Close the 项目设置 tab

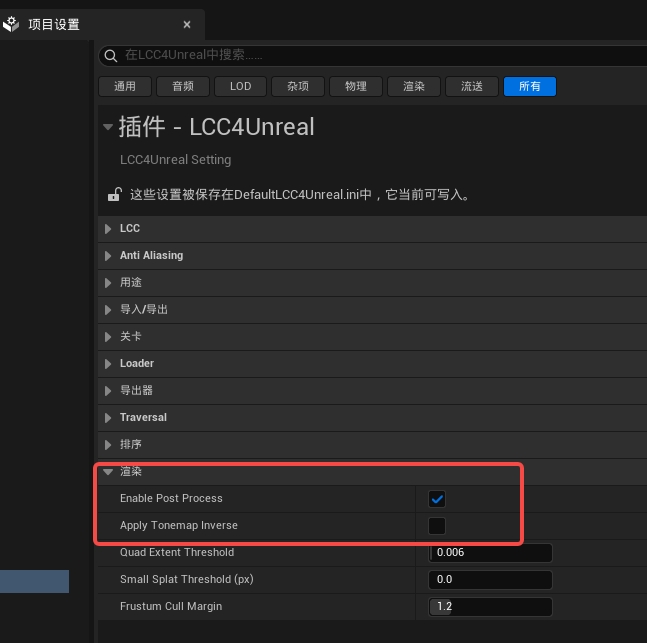coord(187,25)
